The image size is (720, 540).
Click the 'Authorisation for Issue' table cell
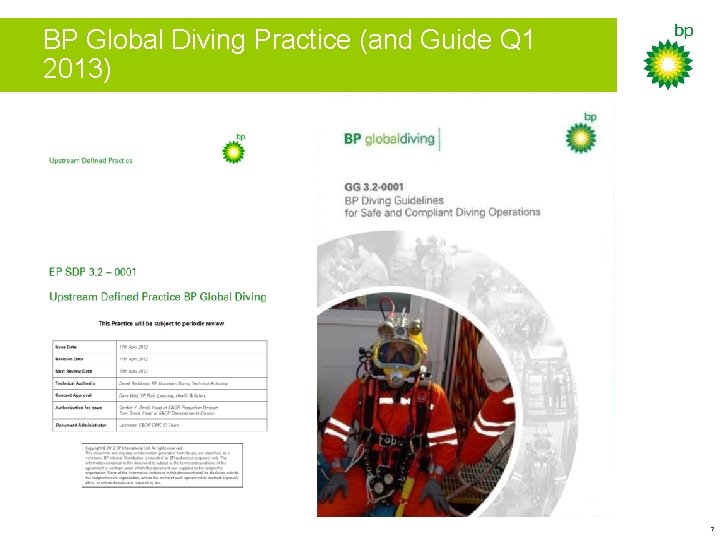(x=84, y=410)
